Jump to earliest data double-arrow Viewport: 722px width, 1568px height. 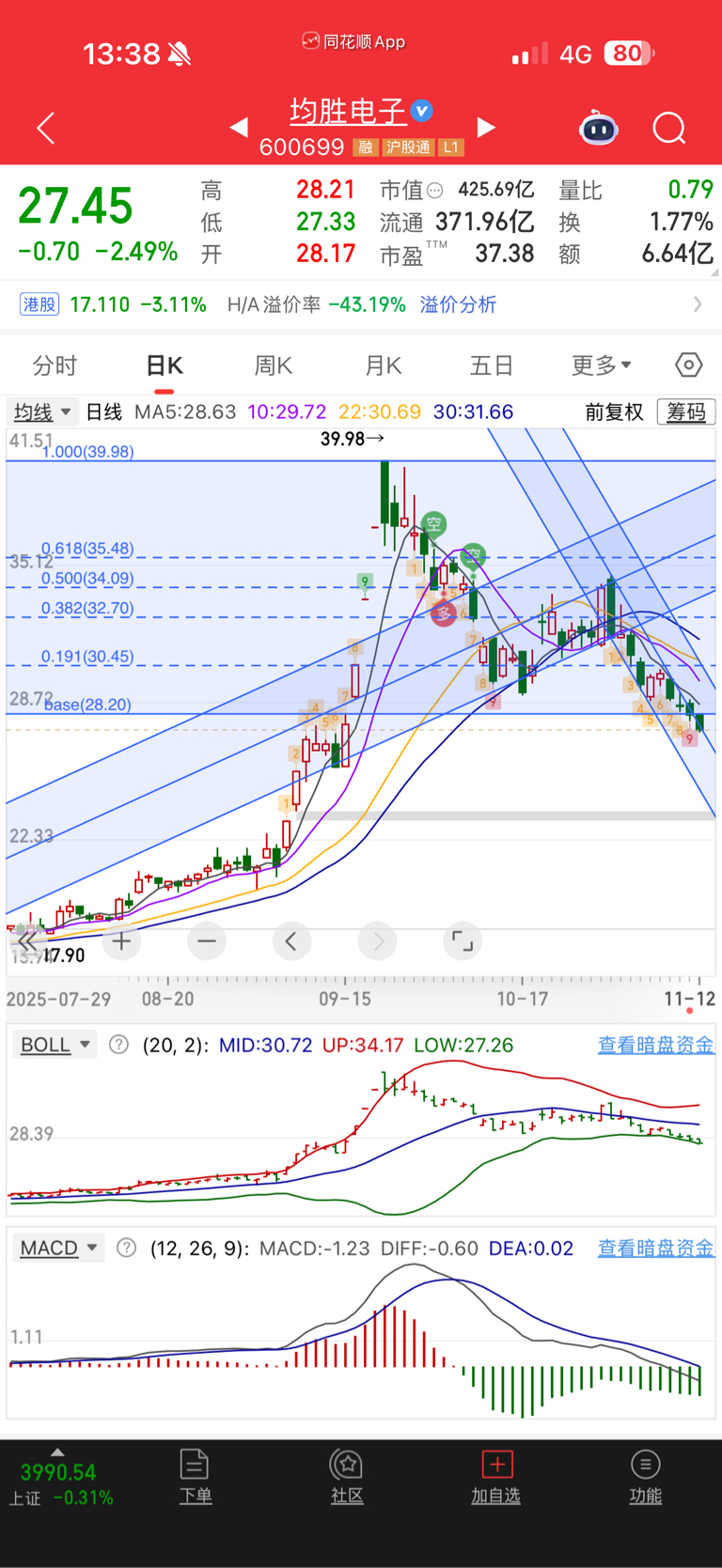coord(26,940)
